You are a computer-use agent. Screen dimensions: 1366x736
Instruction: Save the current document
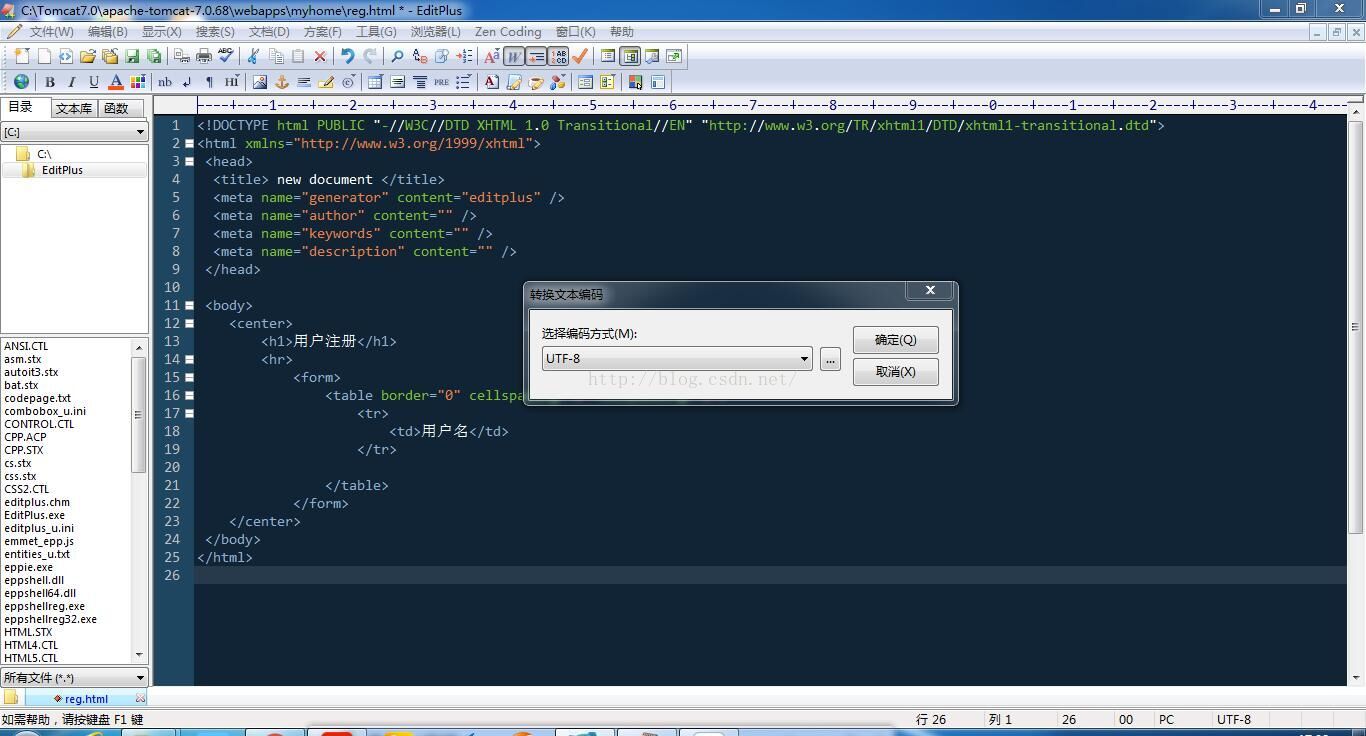pos(132,56)
